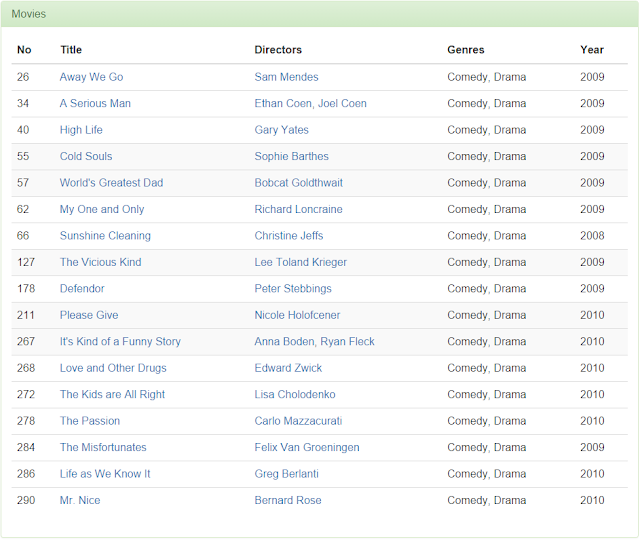Click the Year column header

point(592,50)
